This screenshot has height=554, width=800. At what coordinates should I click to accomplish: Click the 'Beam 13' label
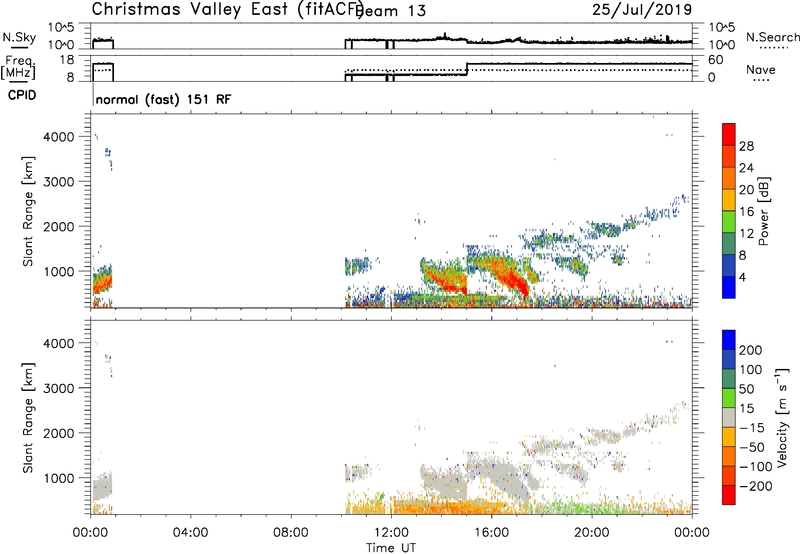coord(392,11)
